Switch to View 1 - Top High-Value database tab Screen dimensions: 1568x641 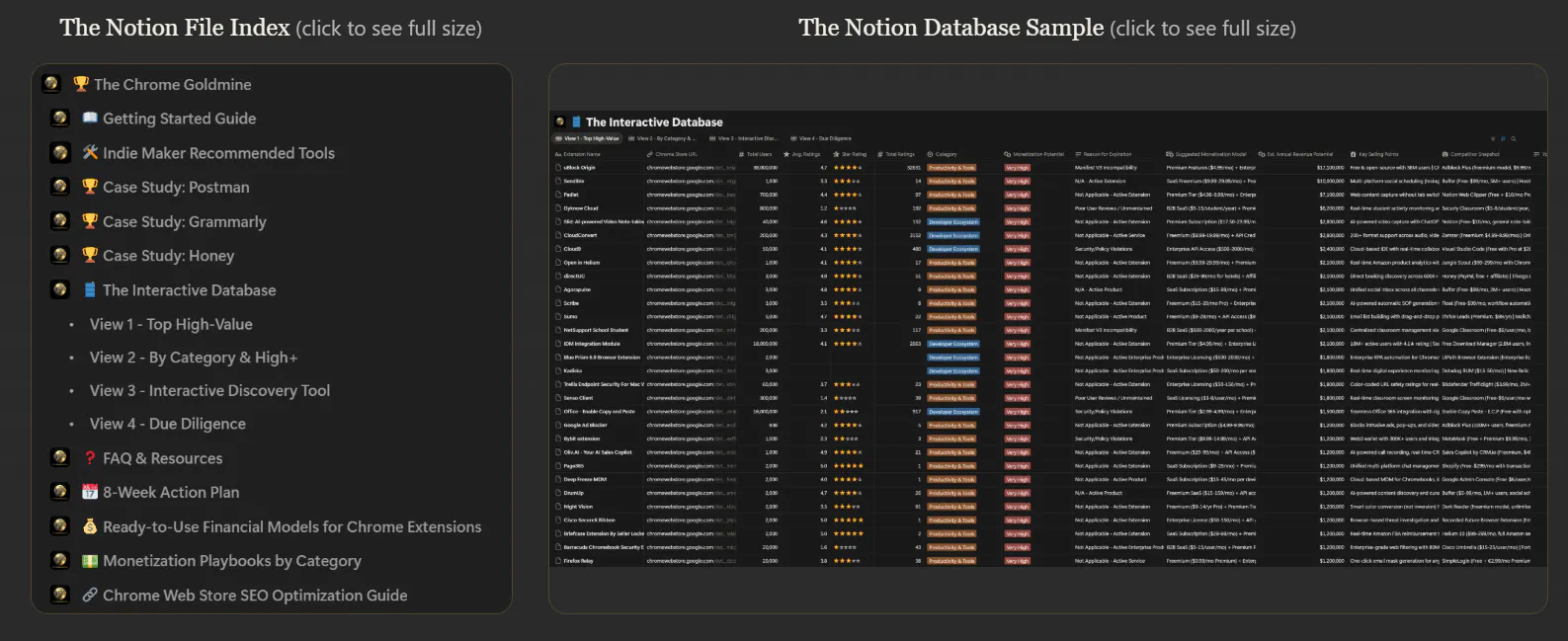click(589, 138)
